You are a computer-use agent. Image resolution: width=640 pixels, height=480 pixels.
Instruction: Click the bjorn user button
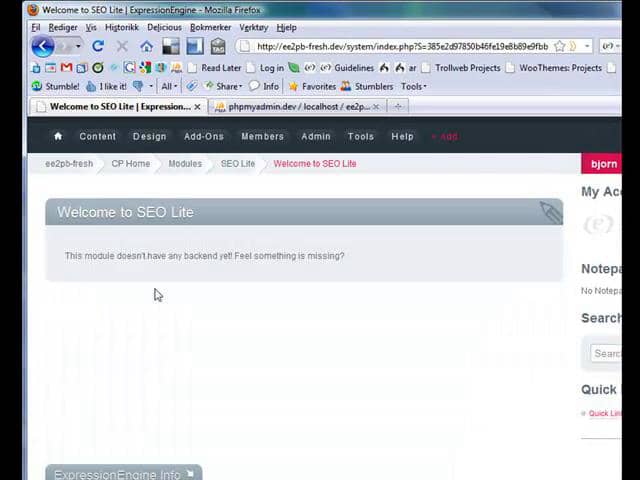[x=602, y=164]
